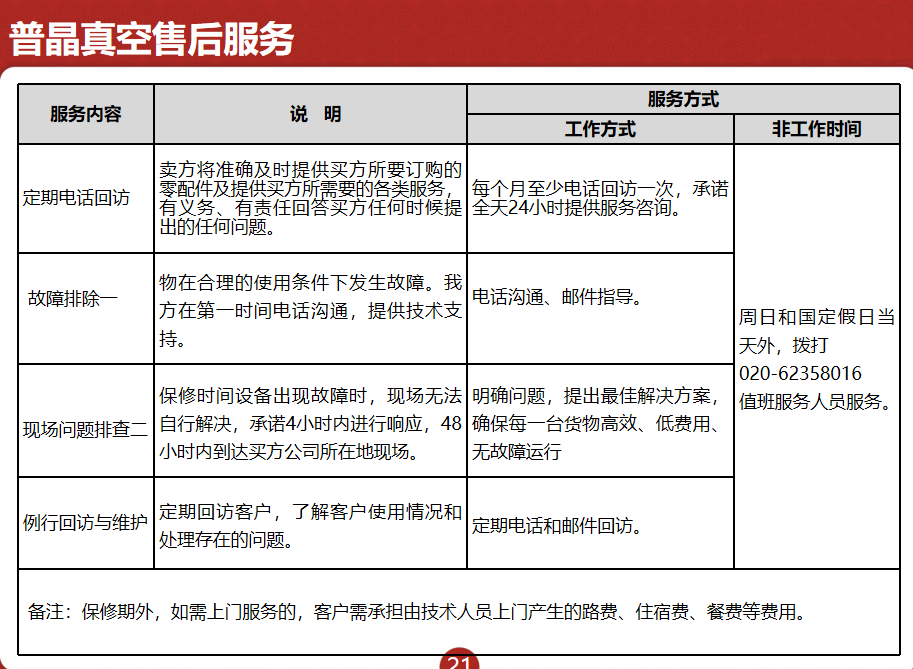
Task: Select the 服务内容 header cell
Action: pos(86,114)
